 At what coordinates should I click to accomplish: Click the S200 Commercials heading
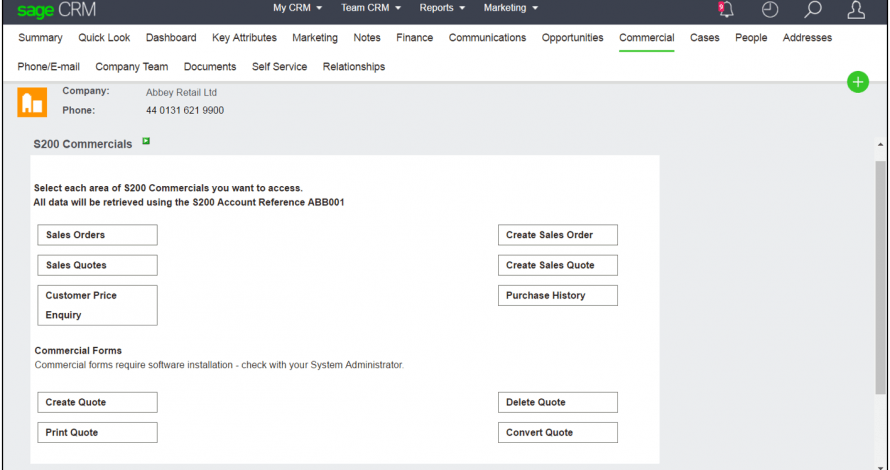coord(83,144)
